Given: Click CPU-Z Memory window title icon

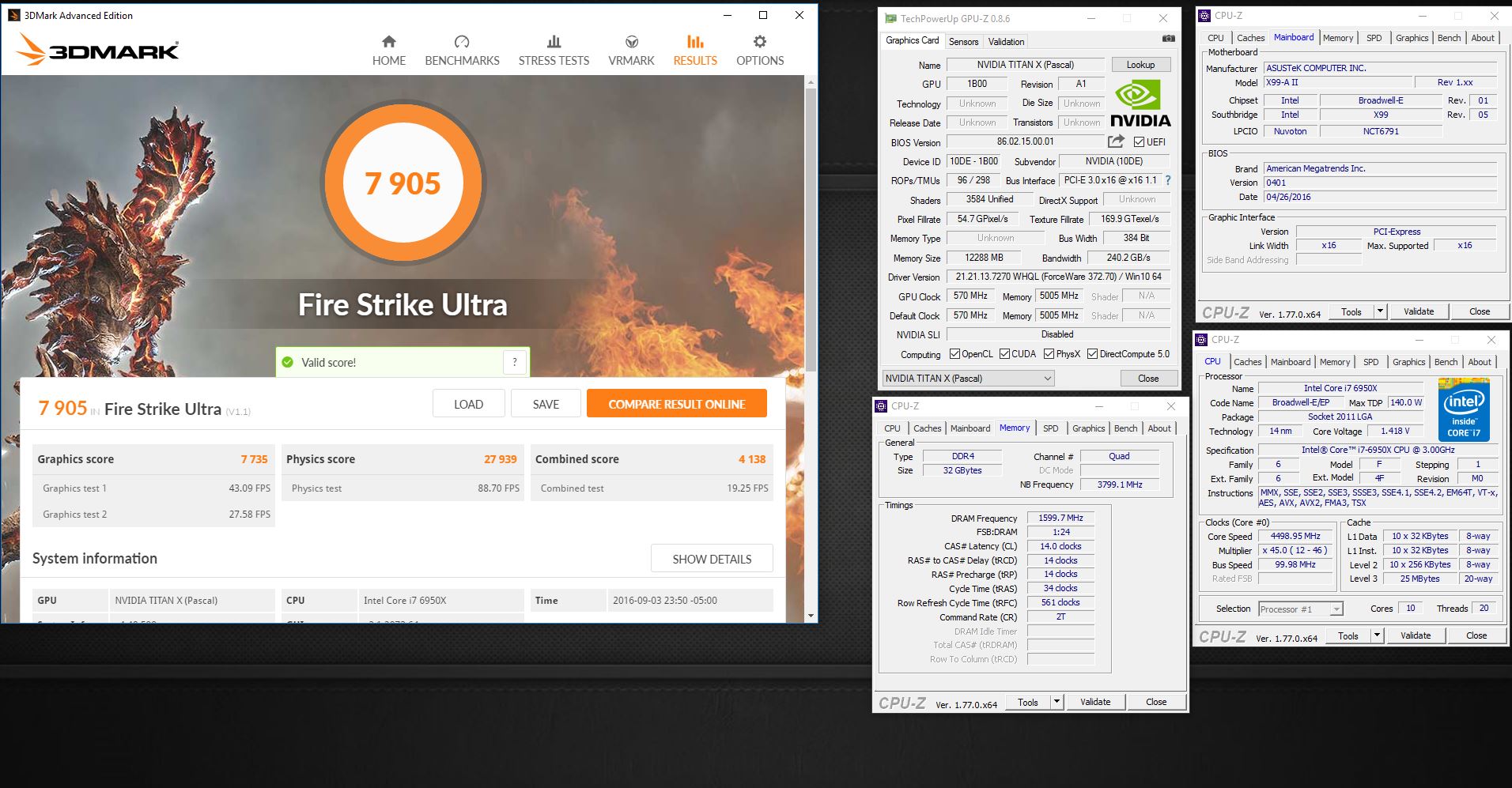Looking at the screenshot, I should [x=881, y=405].
